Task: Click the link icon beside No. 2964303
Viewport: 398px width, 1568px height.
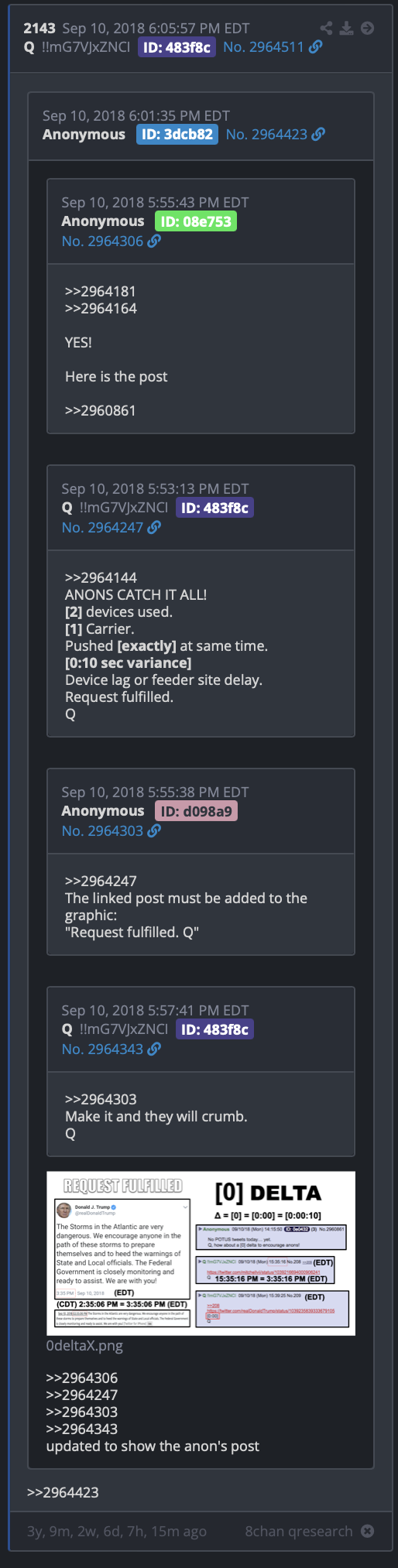Action: (154, 830)
